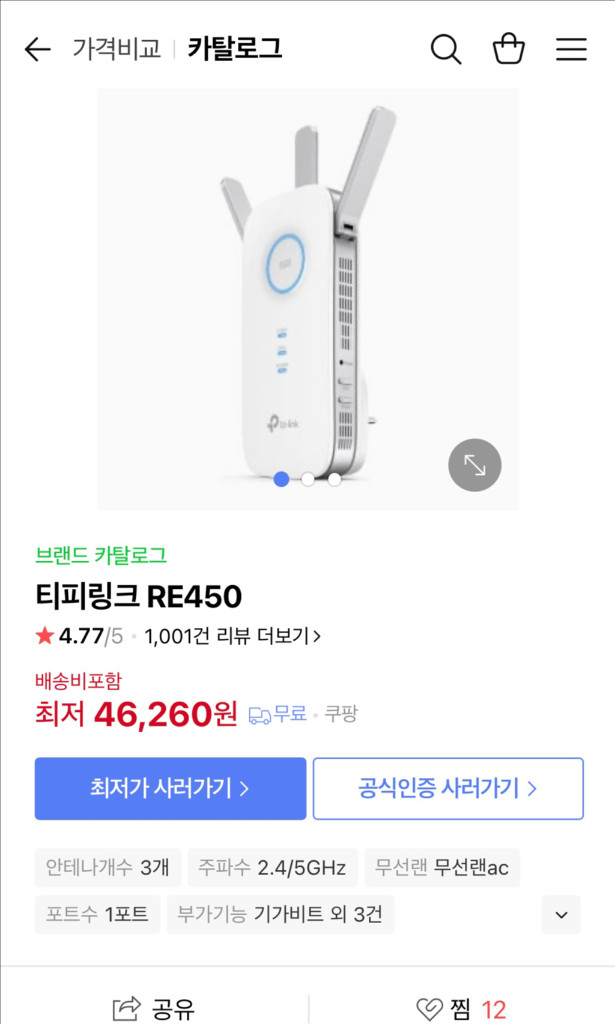Open the search icon
Image resolution: width=615 pixels, height=1024 pixels.
pos(446,48)
